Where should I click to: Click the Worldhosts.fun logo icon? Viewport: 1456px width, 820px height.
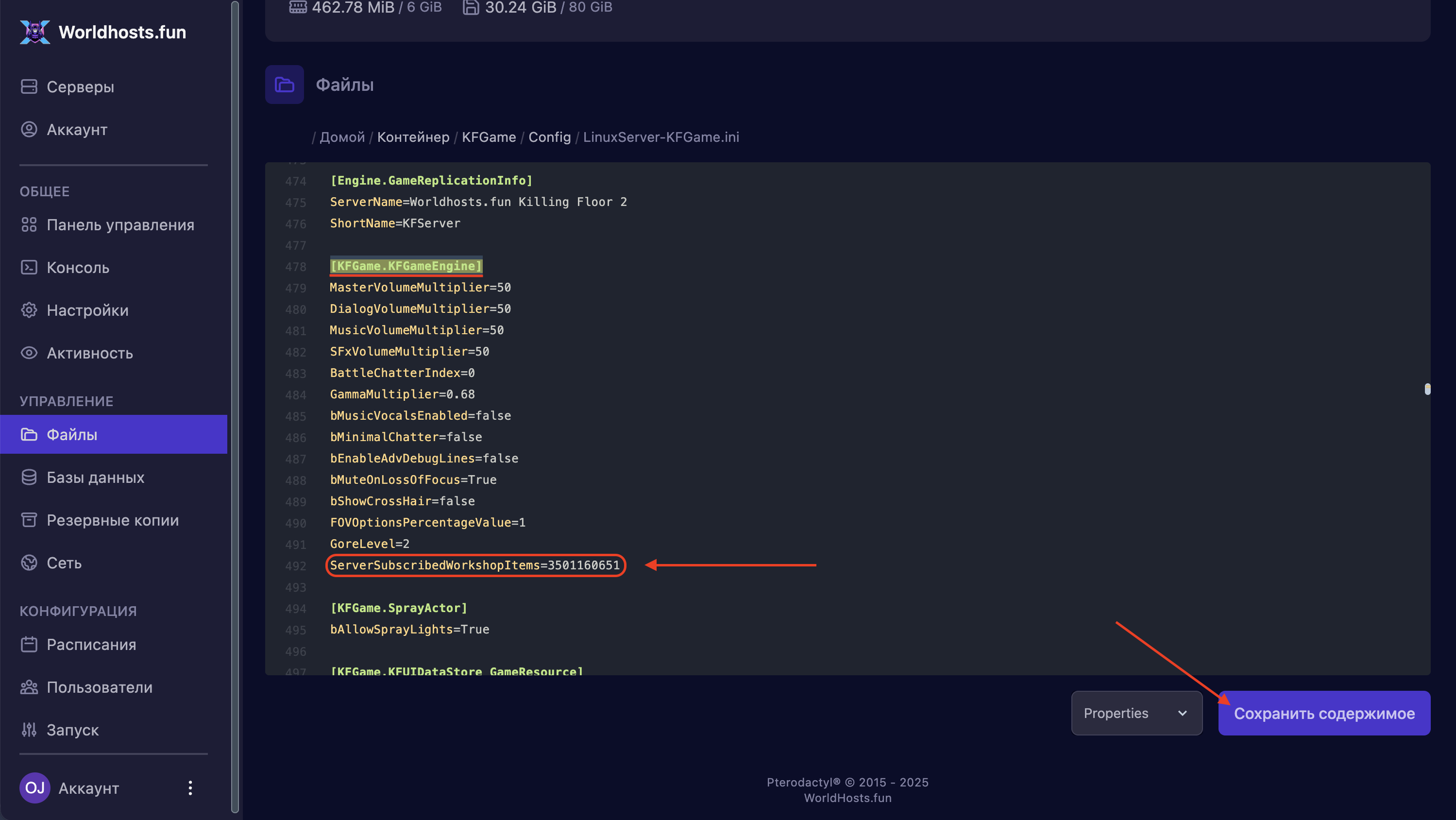coord(34,32)
